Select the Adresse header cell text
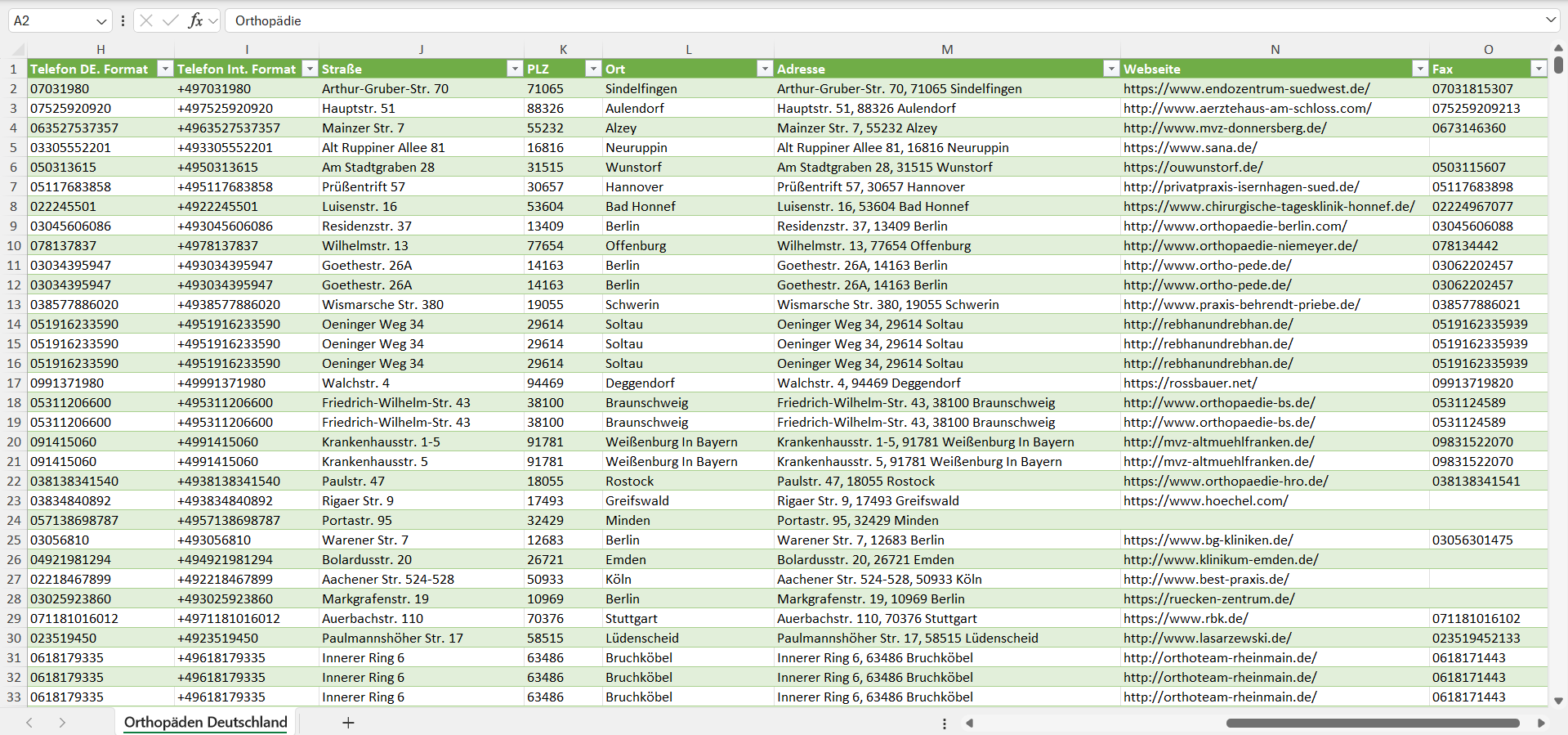Viewport: 1568px width, 735px height. 801,69
